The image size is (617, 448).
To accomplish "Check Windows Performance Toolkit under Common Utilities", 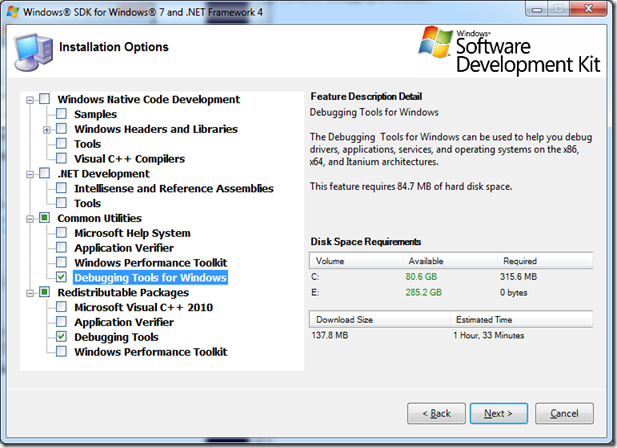I will click(61, 262).
